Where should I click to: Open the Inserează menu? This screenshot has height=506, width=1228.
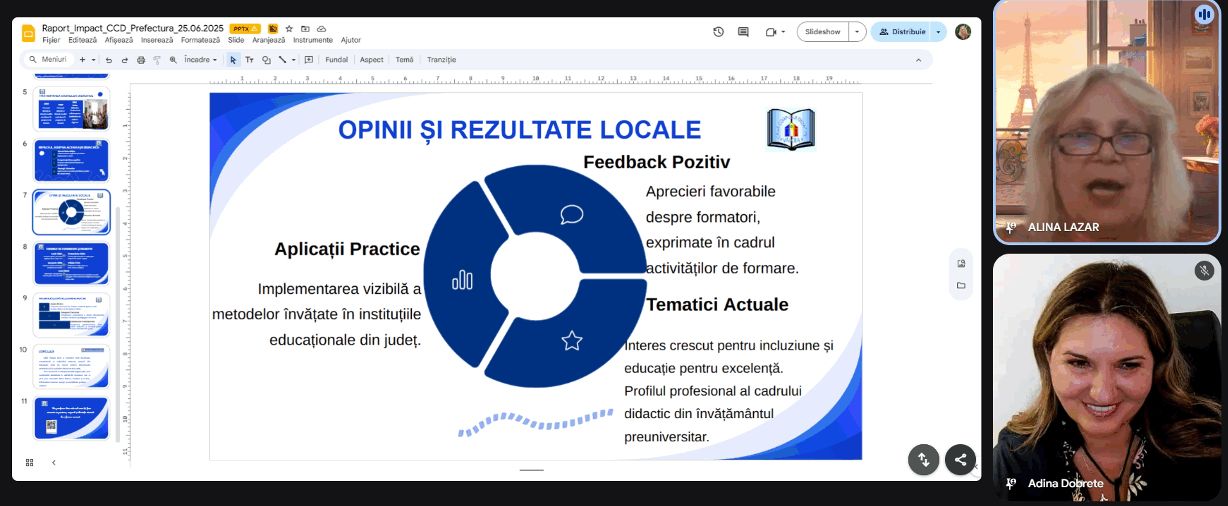tap(157, 40)
